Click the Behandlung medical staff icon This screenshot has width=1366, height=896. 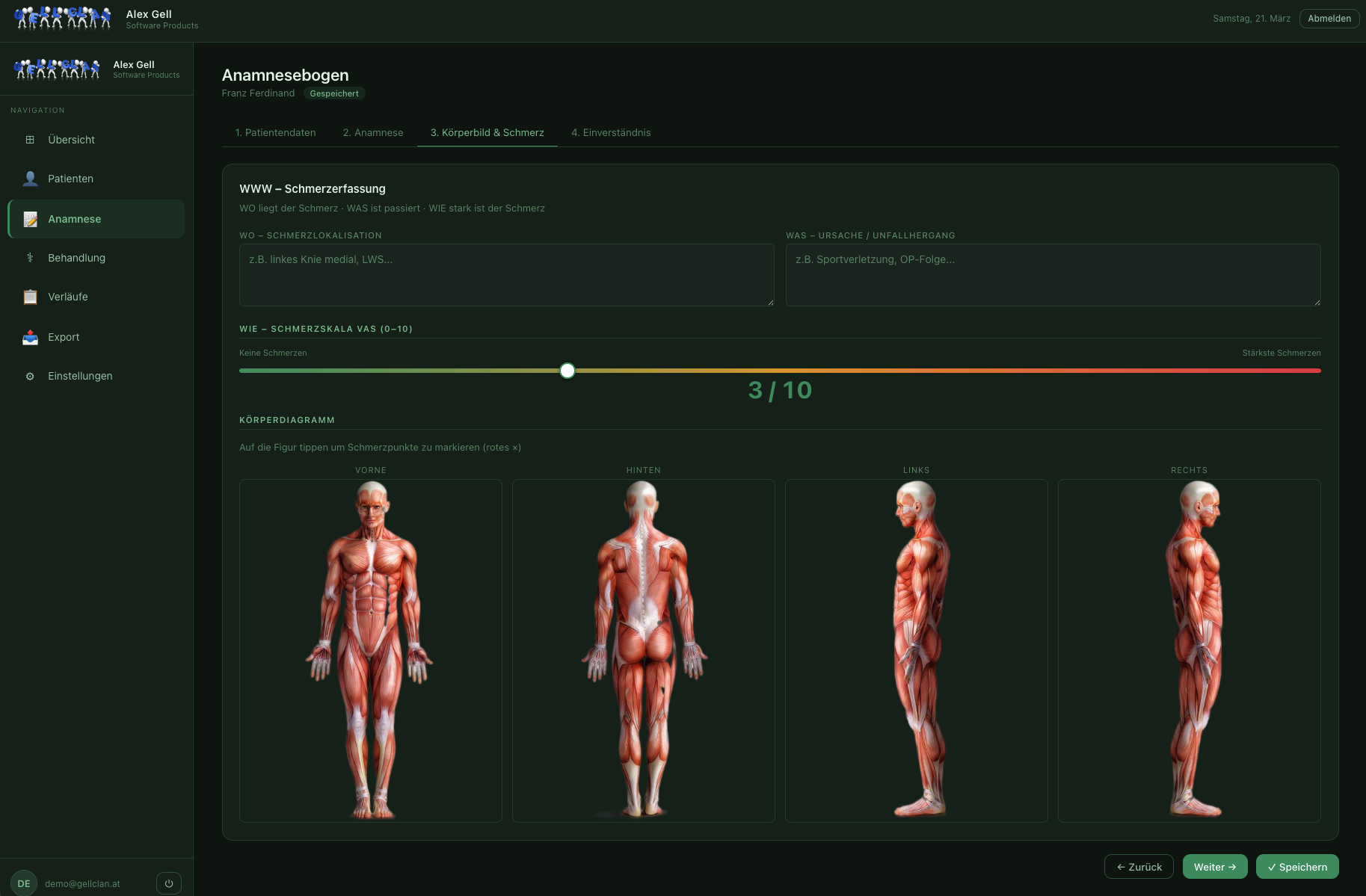30,258
